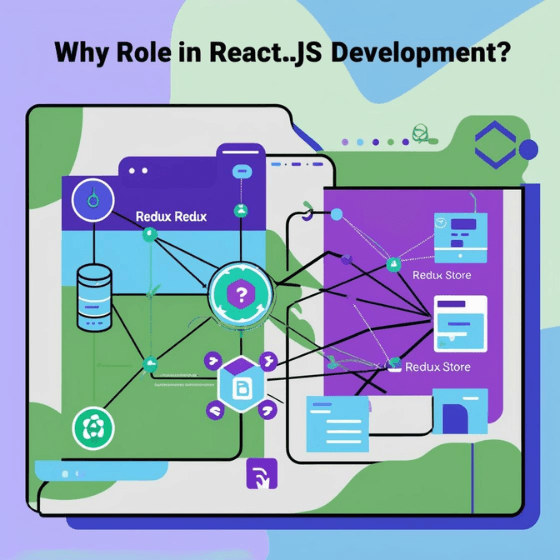Click the "Why Role in React..JS Development?" heading

282,52
